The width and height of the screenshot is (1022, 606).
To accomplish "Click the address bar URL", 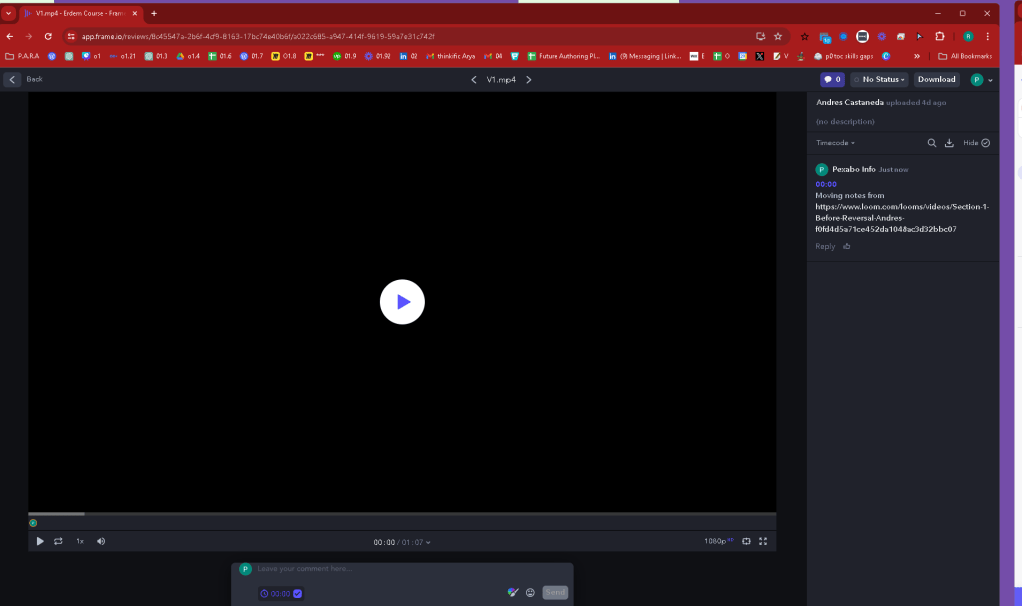I will (x=258, y=36).
